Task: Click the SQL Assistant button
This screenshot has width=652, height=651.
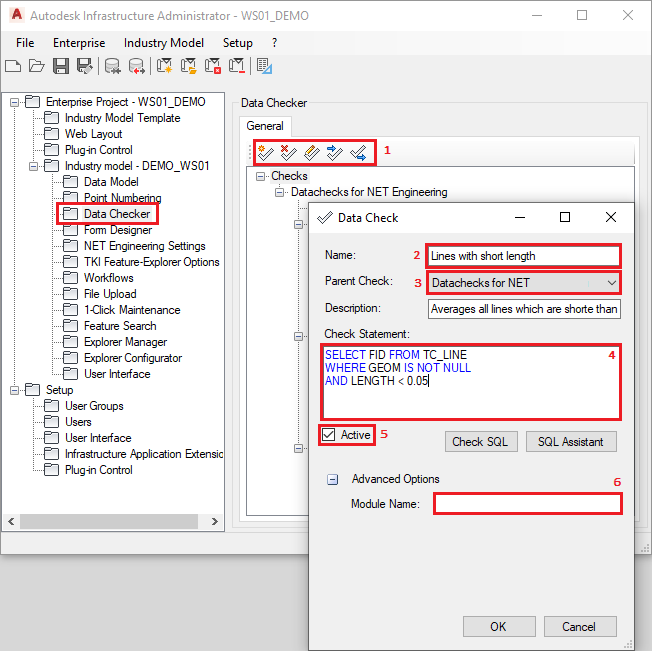Action: pos(570,441)
